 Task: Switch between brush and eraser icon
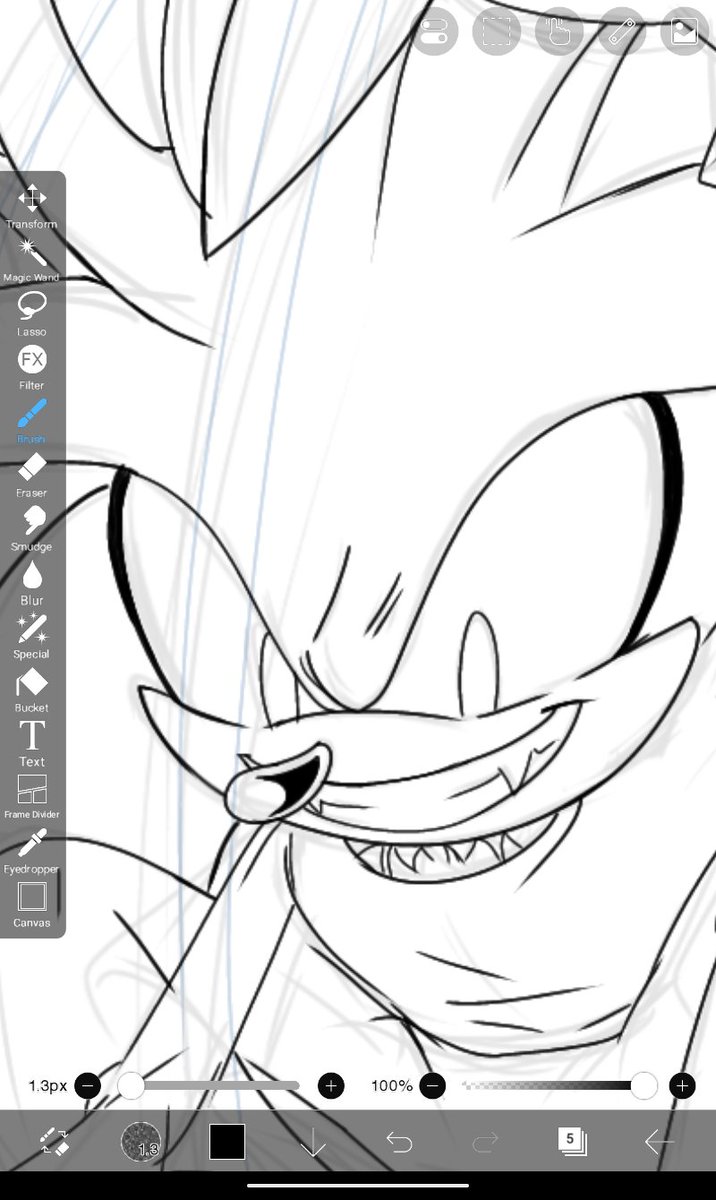53,1141
